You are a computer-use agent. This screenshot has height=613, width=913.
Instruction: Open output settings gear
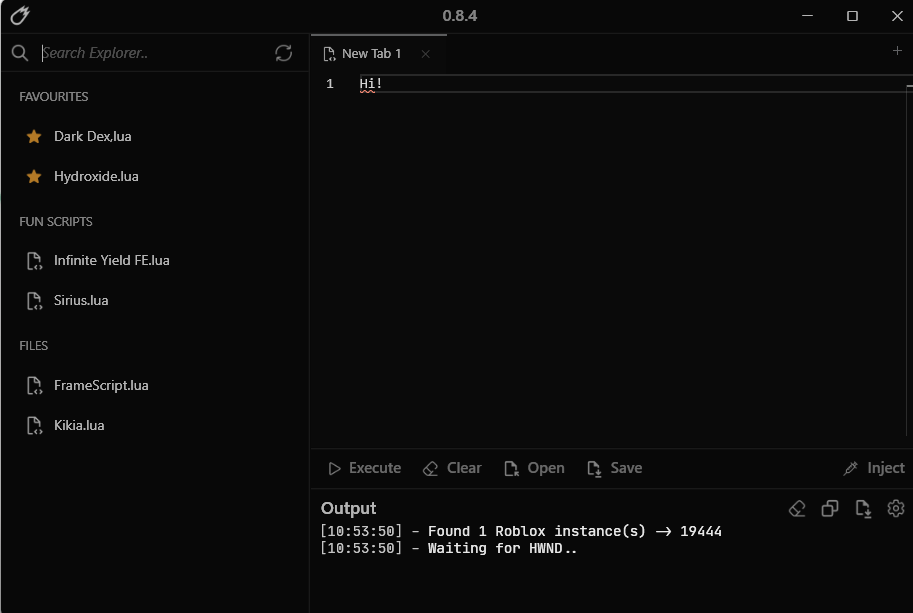pos(896,509)
